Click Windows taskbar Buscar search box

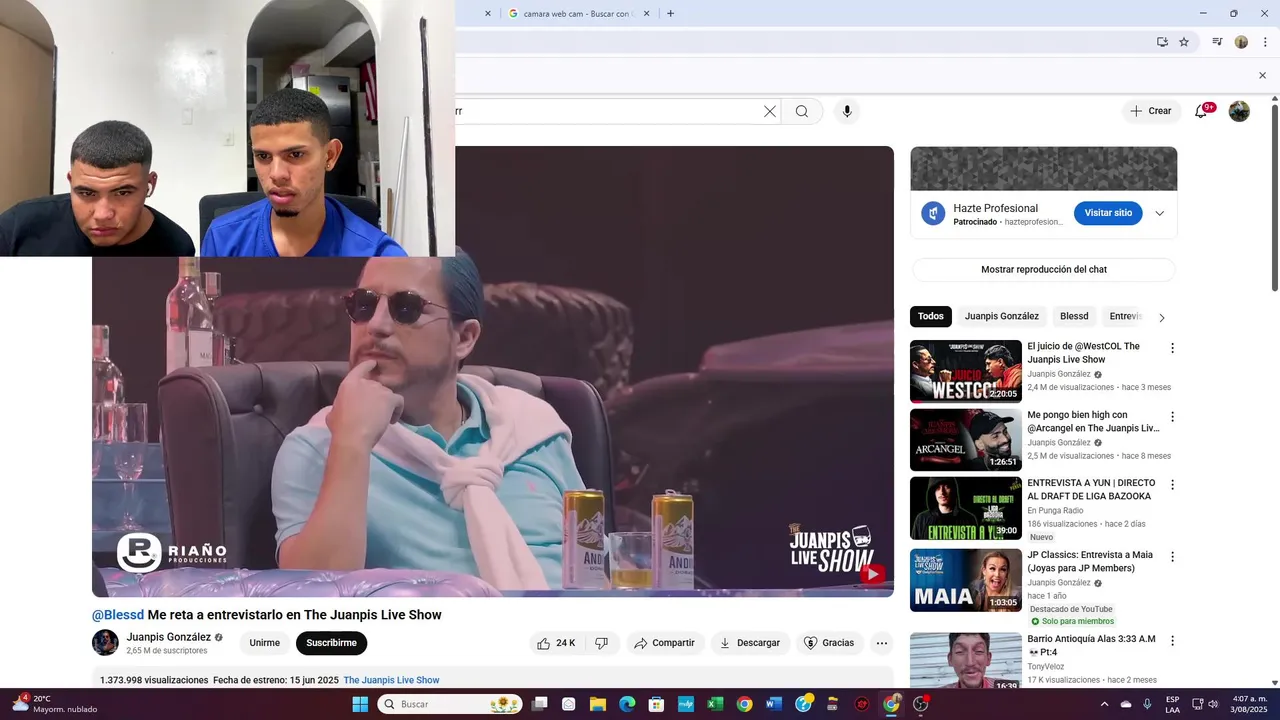click(449, 704)
